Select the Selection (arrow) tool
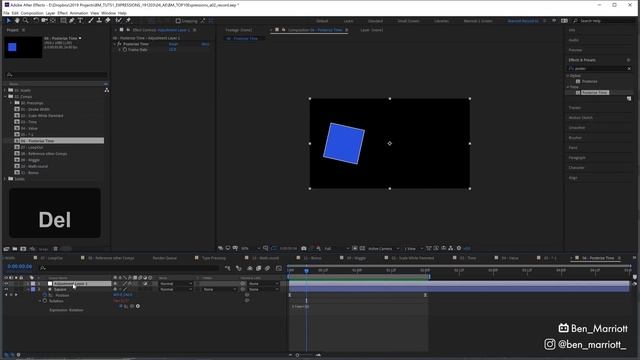 coord(8,20)
